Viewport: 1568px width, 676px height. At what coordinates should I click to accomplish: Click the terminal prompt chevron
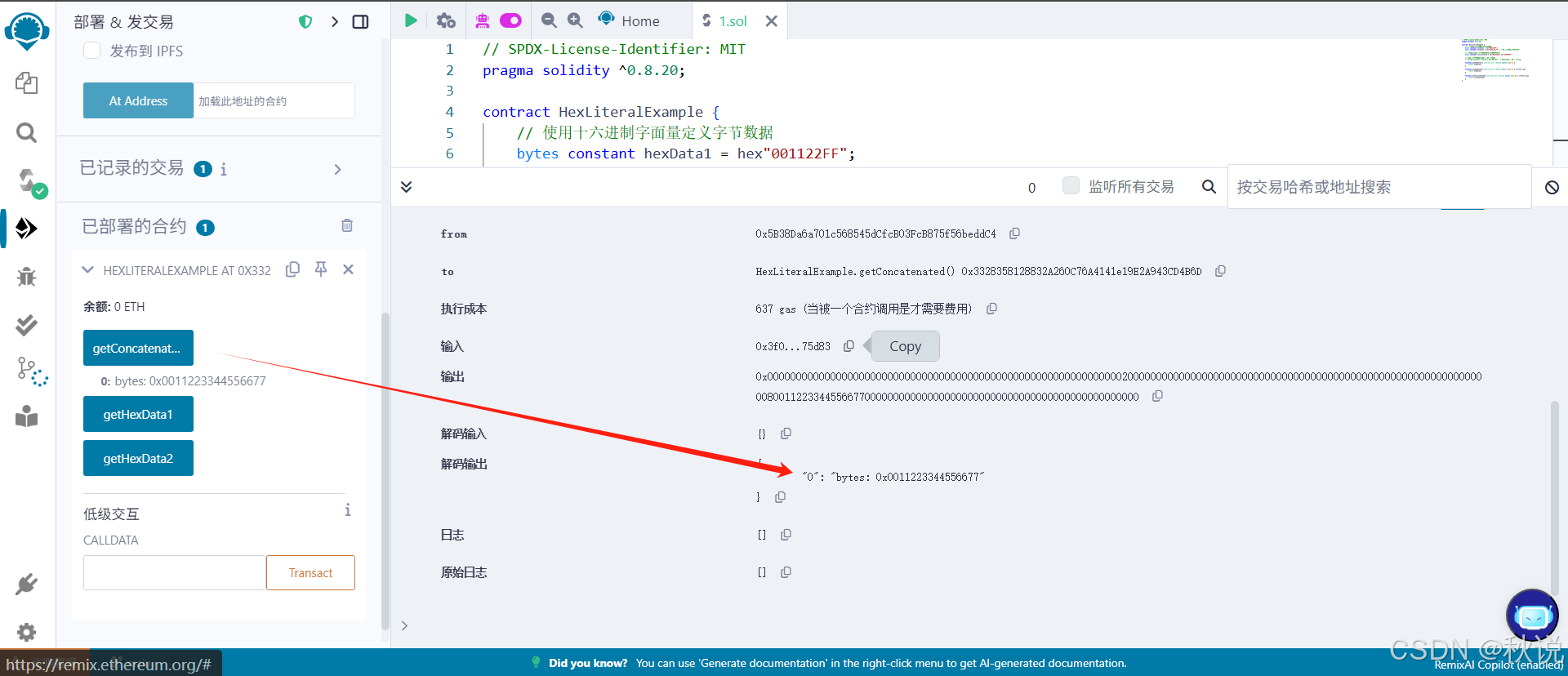click(404, 625)
